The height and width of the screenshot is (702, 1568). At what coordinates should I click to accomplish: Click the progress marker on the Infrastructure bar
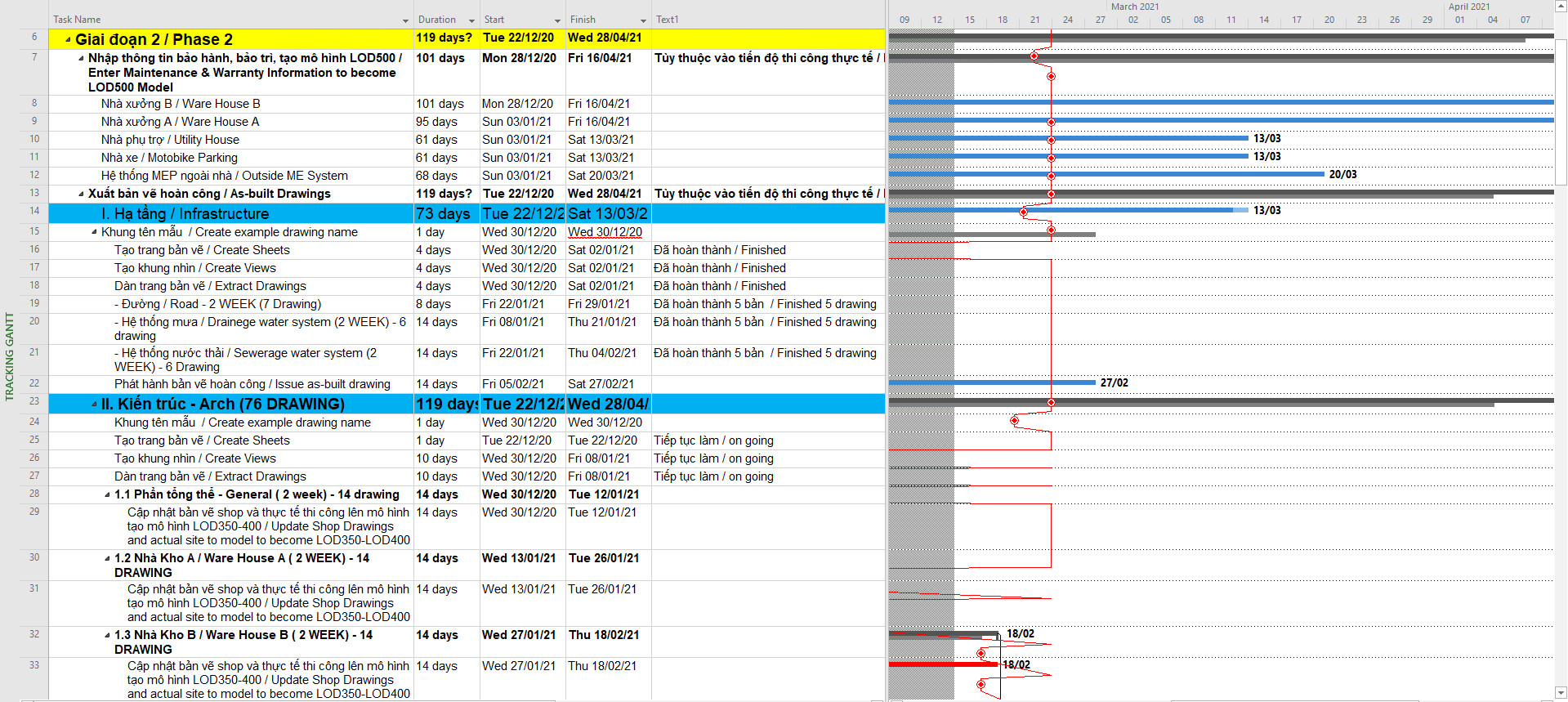point(1023,212)
